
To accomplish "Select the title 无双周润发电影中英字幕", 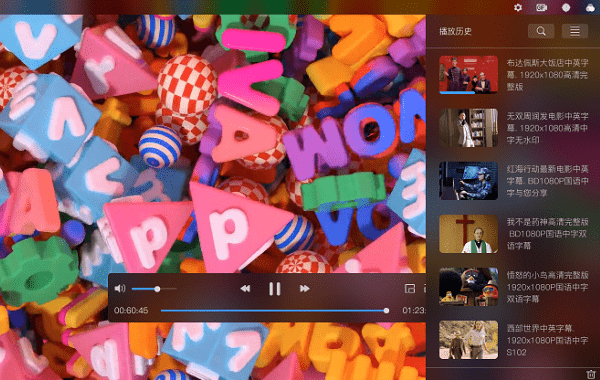I will pos(548,128).
